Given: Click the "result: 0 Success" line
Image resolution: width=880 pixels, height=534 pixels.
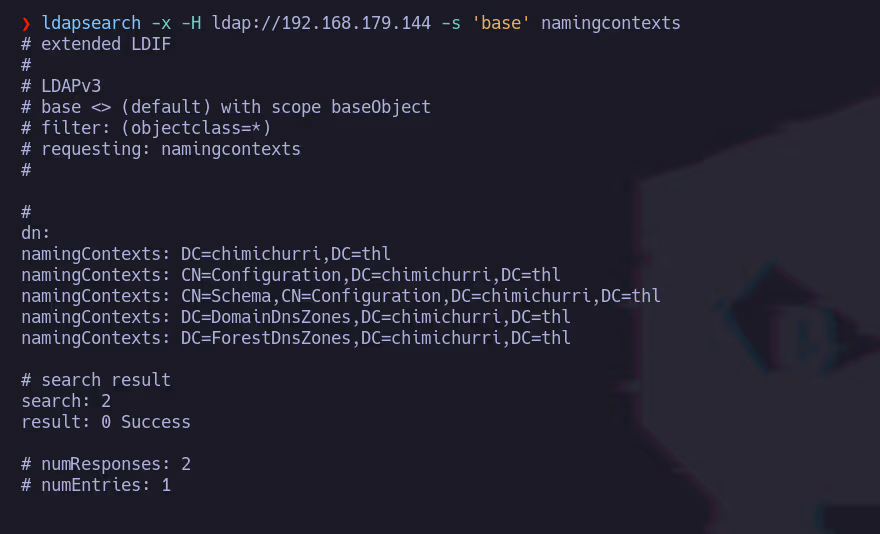Looking at the screenshot, I should (x=106, y=422).
